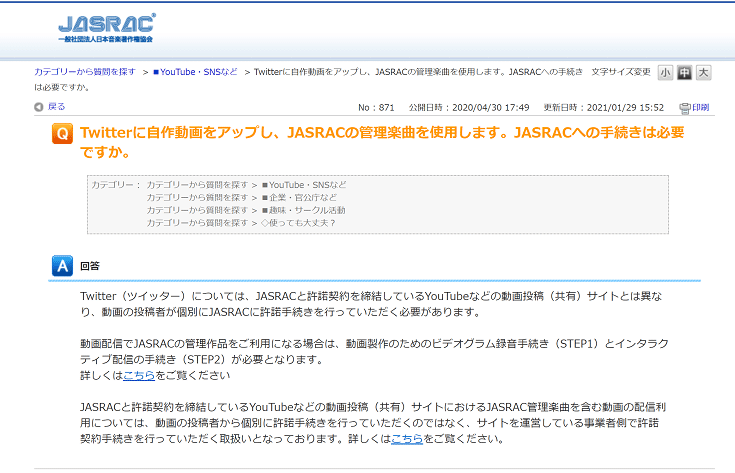Open category ◇使っても大丈夫？

click(x=298, y=223)
